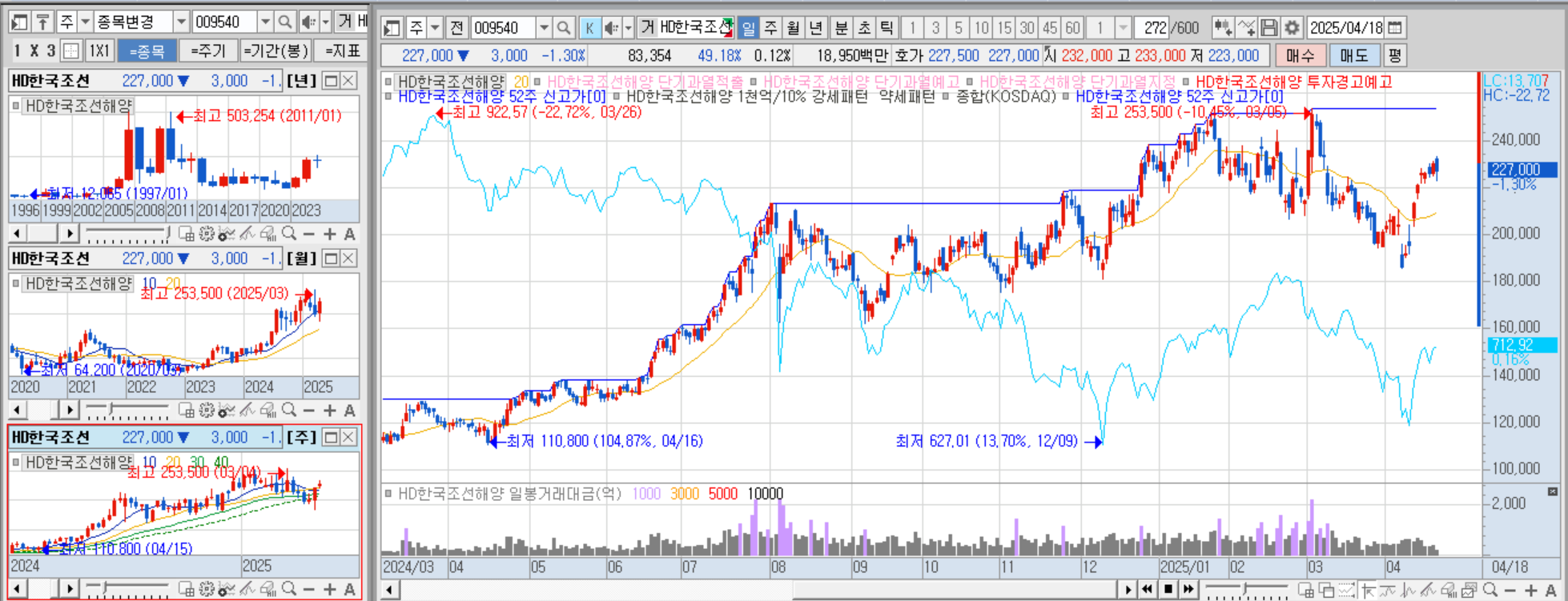Click the main chart playback fast-forward button
Viewport: 1568px width, 601px height.
pyautogui.click(x=1188, y=590)
